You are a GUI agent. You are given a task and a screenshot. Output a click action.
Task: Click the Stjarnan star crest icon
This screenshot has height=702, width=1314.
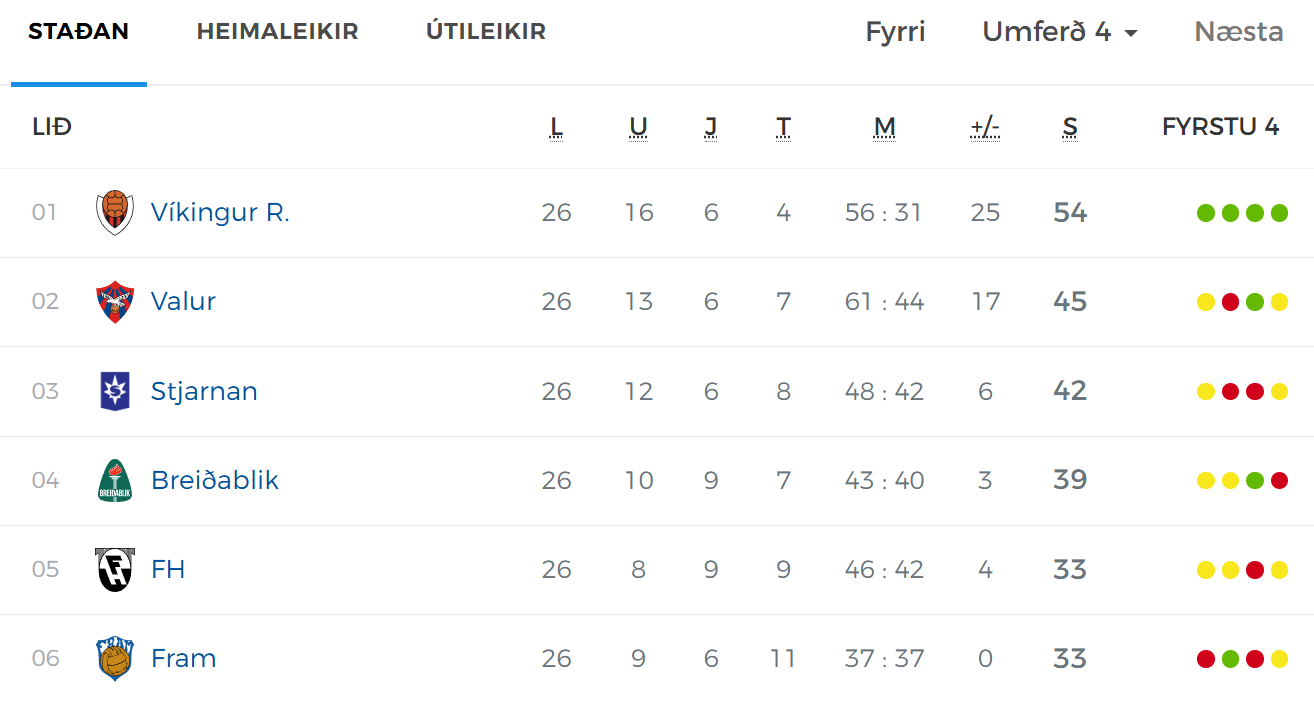coord(115,391)
